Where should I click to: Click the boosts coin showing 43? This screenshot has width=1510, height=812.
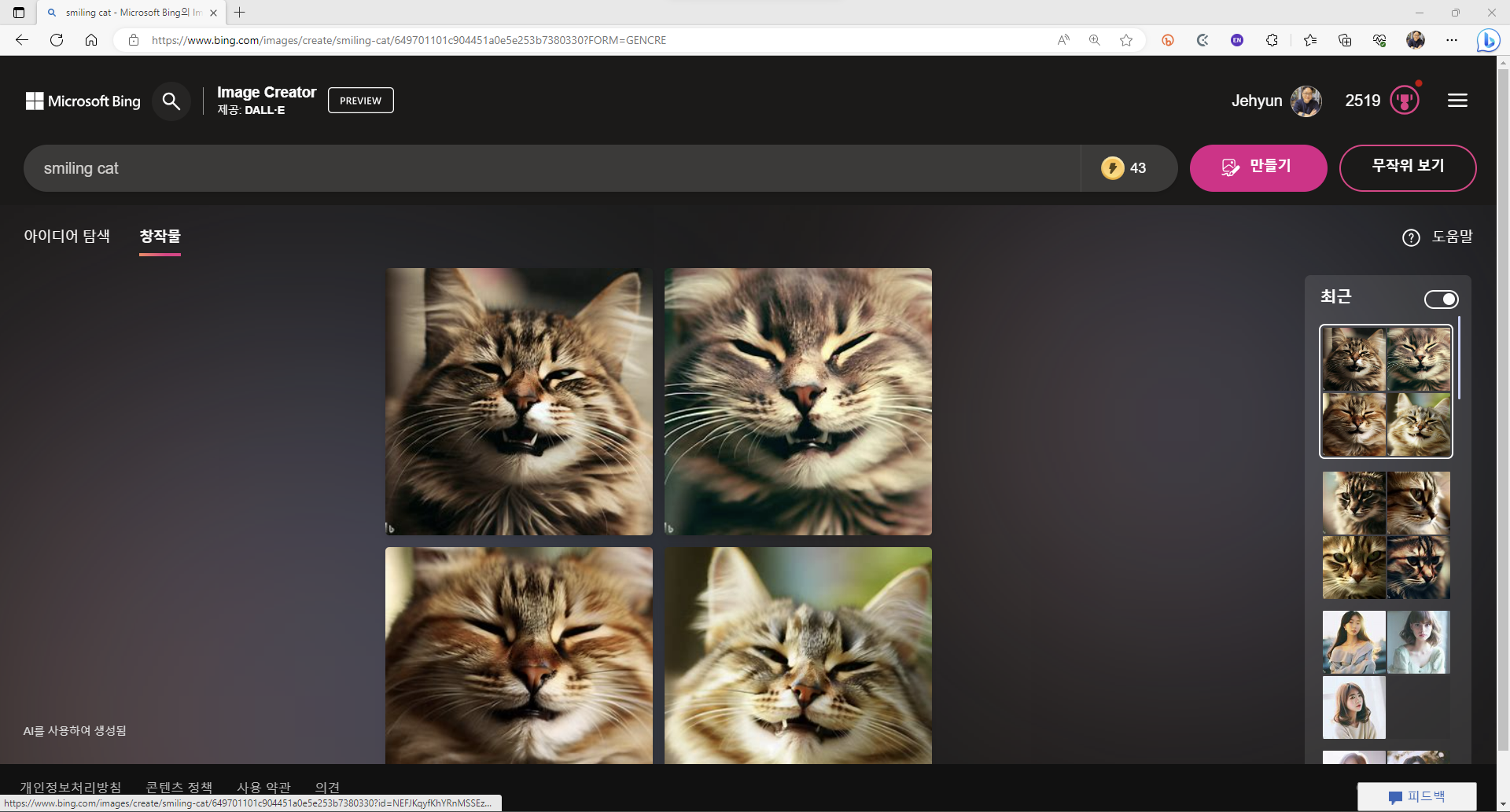point(1125,168)
